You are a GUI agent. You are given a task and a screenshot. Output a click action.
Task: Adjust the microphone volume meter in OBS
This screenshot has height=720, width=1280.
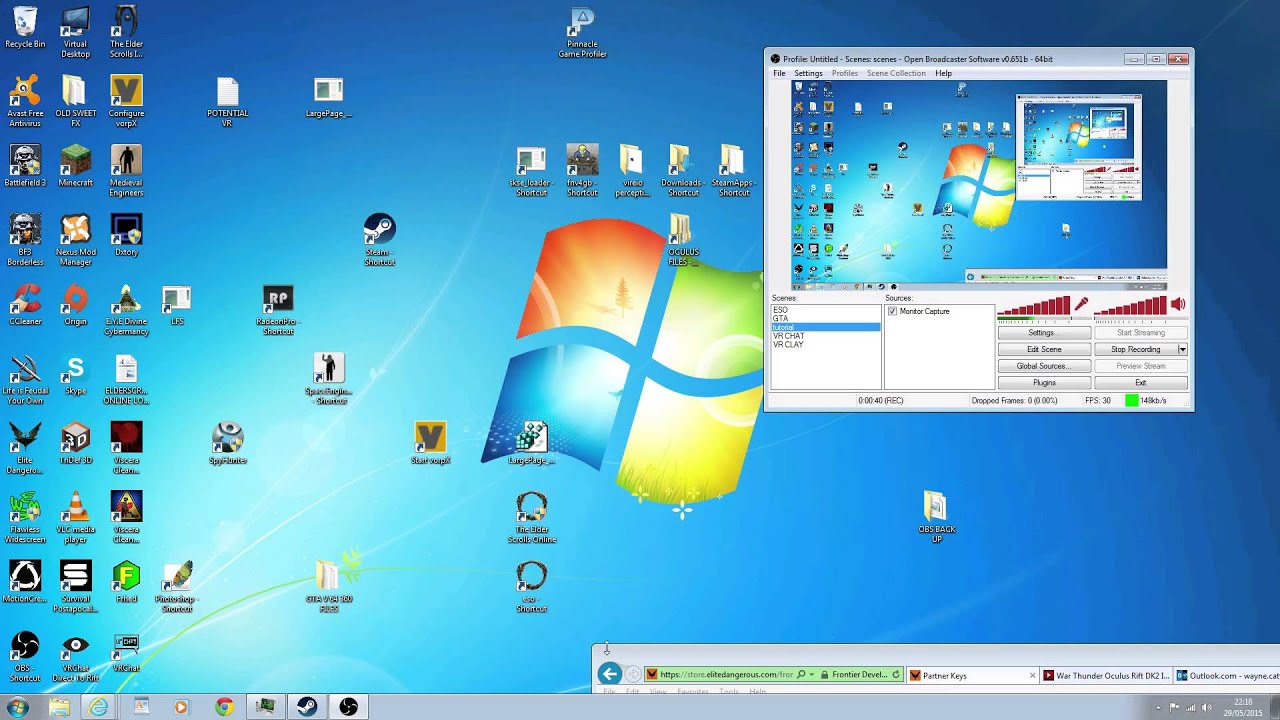[x=1034, y=306]
